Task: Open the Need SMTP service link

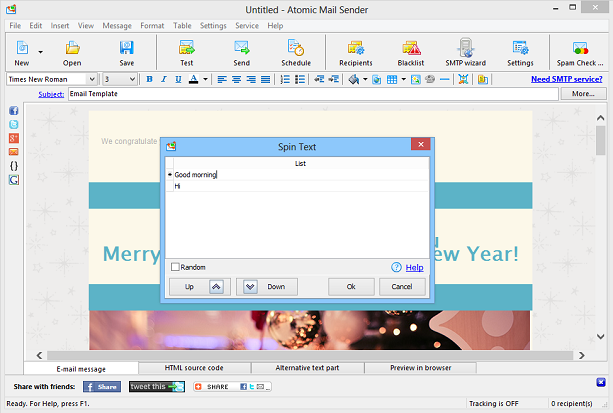Action: click(x=566, y=79)
